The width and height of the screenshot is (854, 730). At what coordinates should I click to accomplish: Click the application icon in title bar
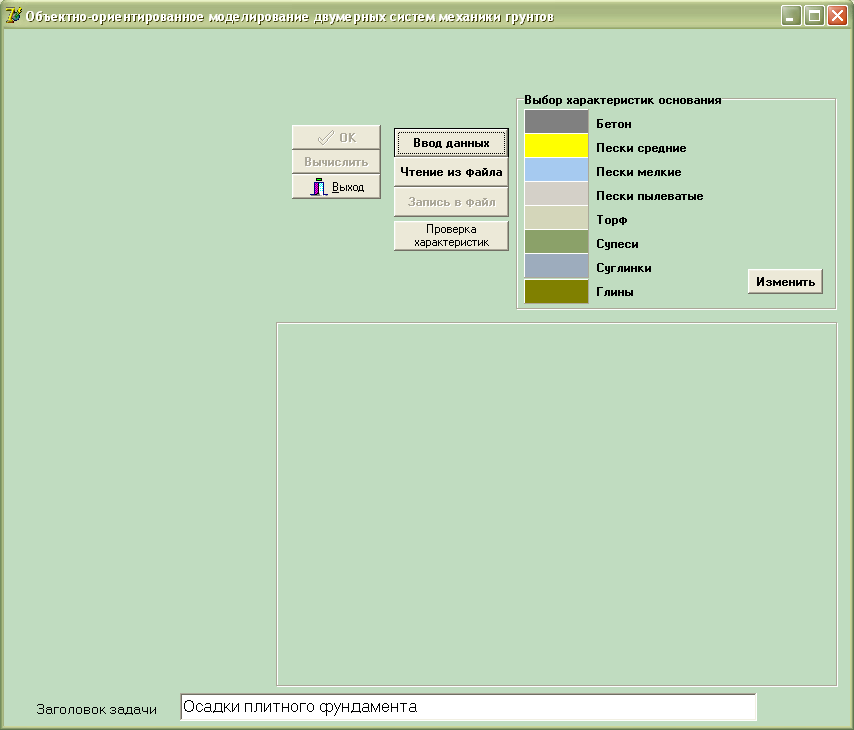(x=13, y=16)
